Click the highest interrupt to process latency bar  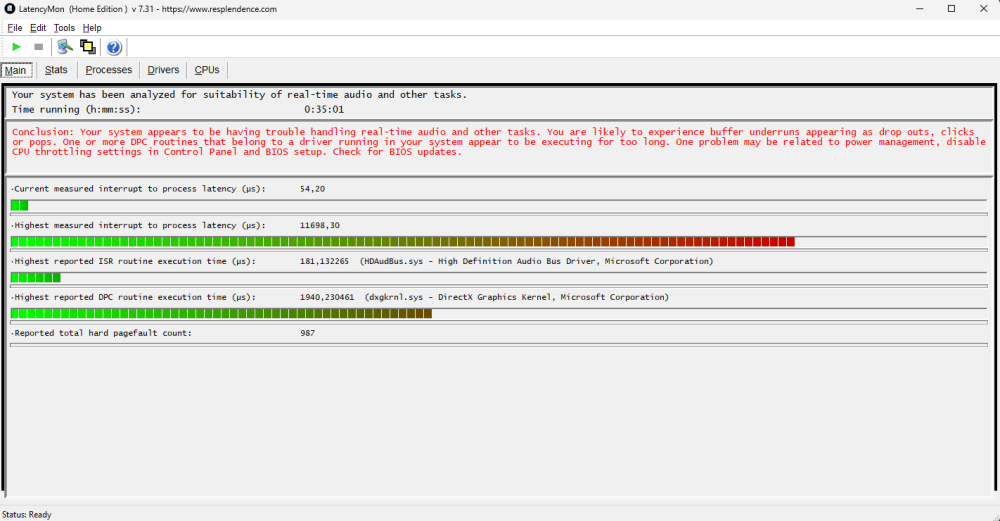pos(402,241)
